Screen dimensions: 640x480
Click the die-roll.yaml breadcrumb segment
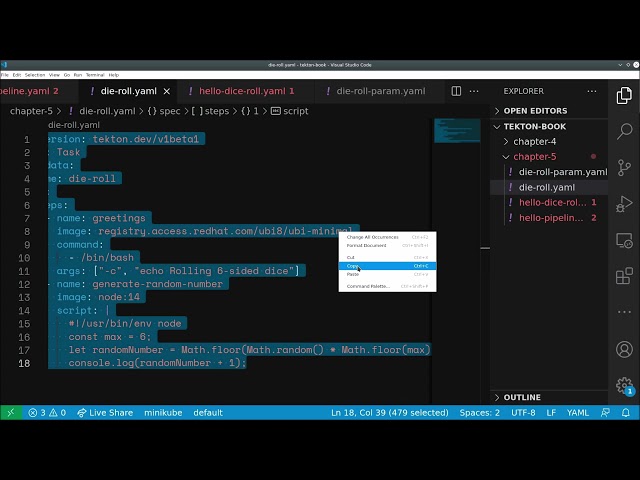(103, 111)
